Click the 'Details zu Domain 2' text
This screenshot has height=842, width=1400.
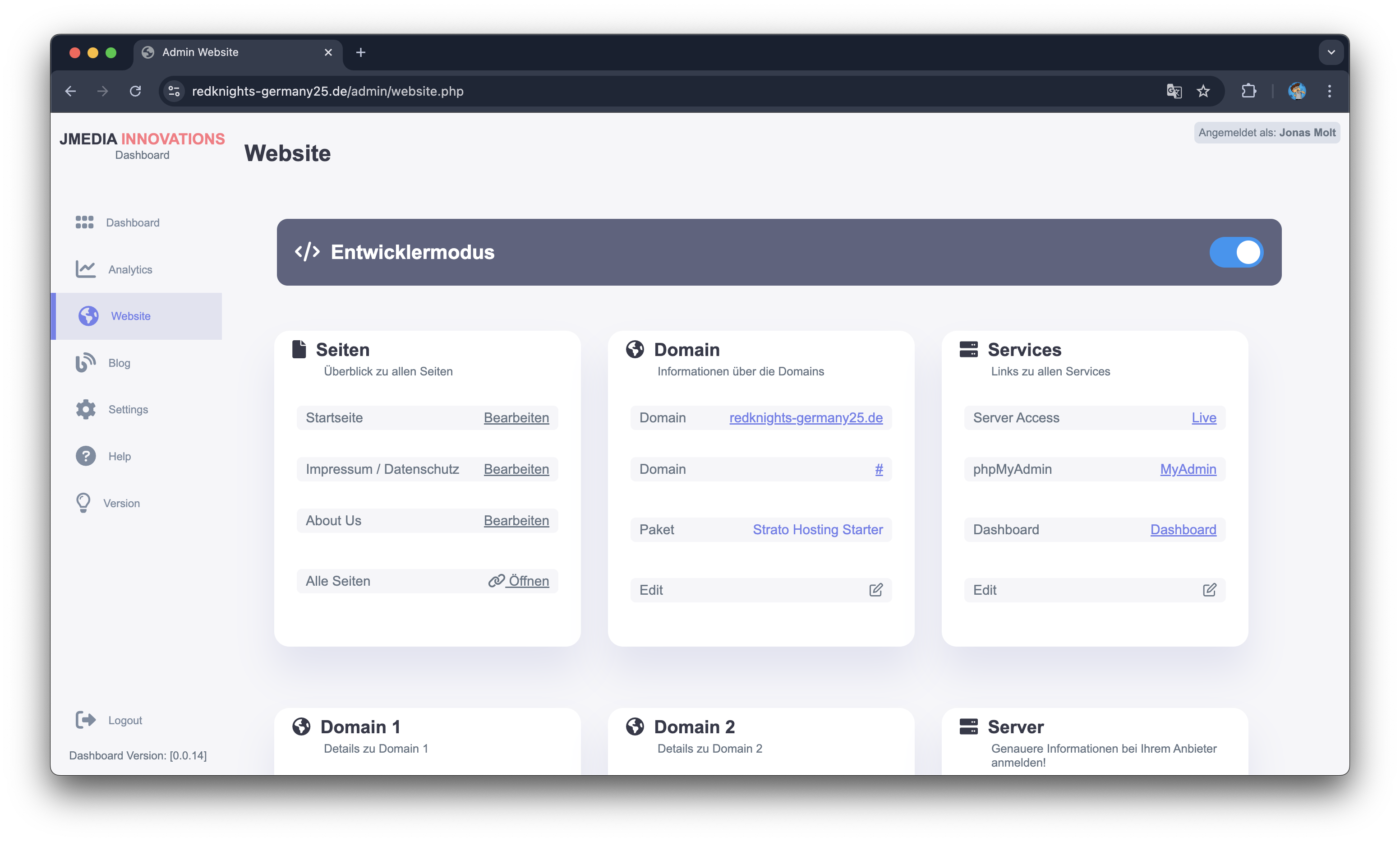[x=710, y=749]
